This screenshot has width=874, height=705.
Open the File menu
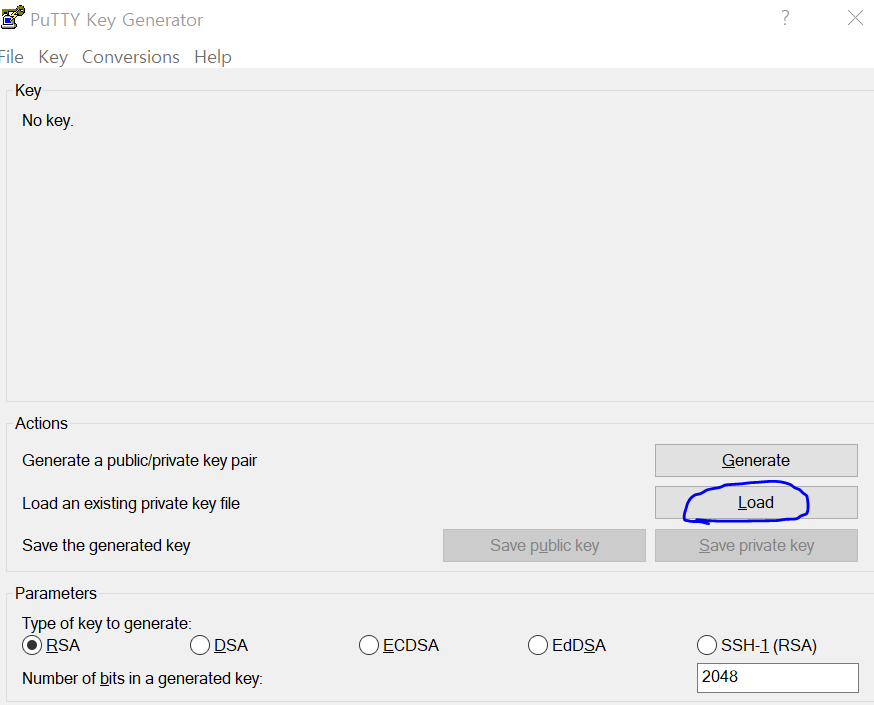click(x=11, y=57)
